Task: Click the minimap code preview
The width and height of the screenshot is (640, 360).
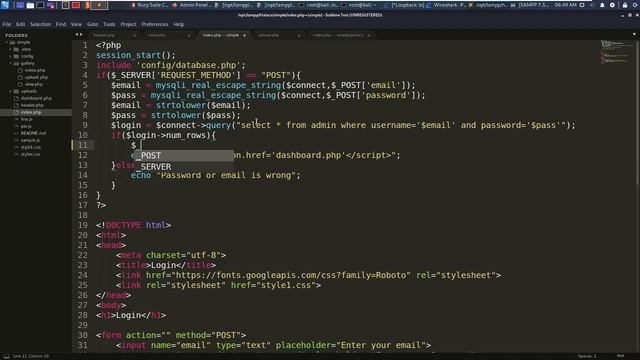Action: pos(616,52)
